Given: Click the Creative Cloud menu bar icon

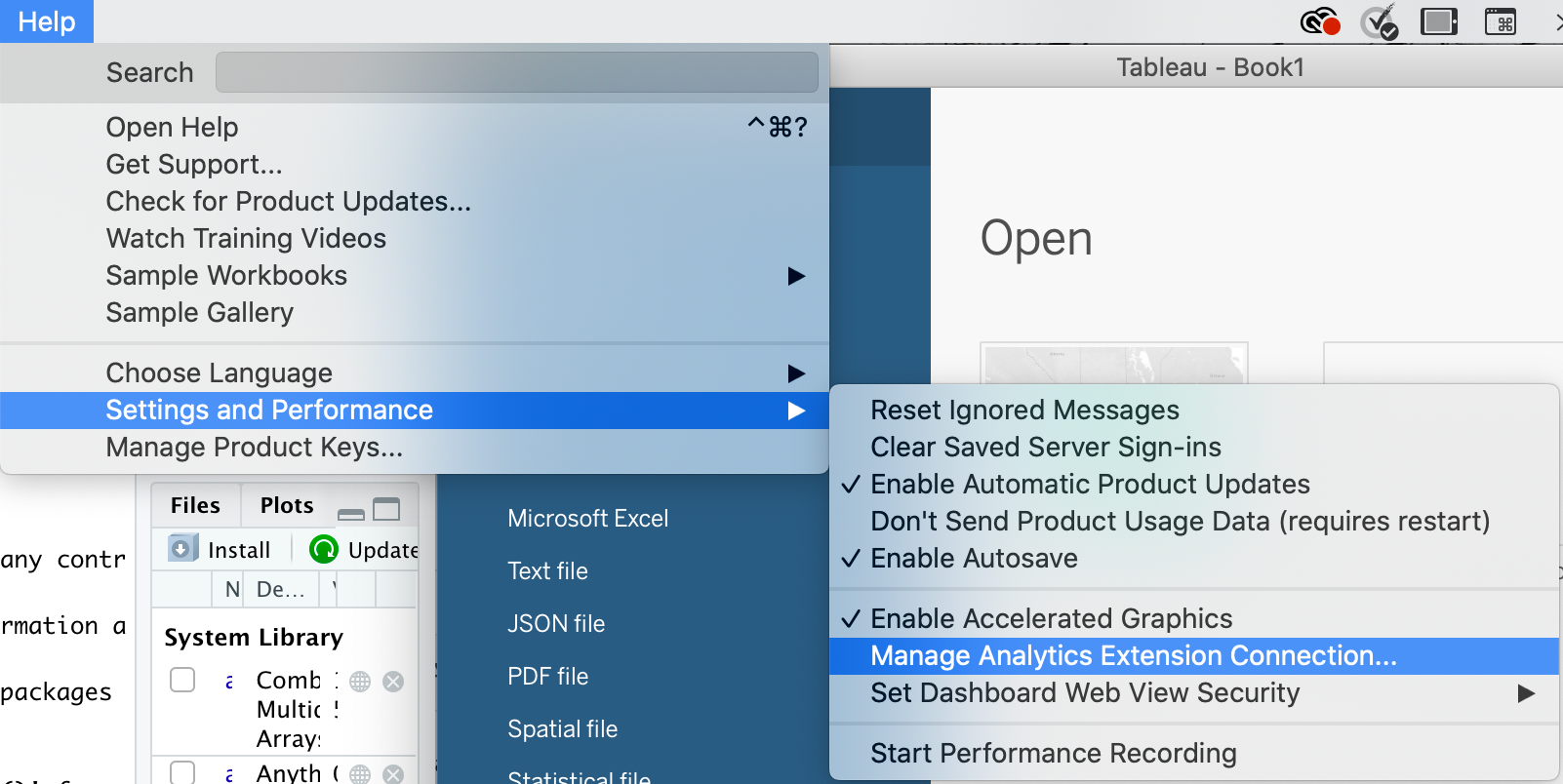Looking at the screenshot, I should (1320, 20).
